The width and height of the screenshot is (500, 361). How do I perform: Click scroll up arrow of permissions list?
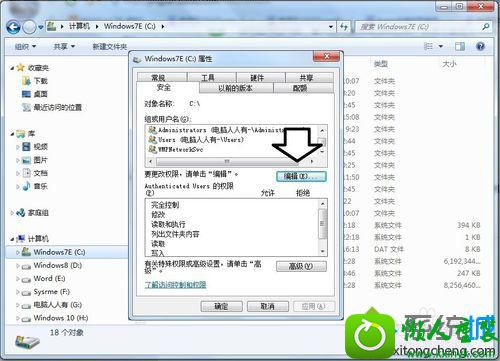pyautogui.click(x=322, y=203)
